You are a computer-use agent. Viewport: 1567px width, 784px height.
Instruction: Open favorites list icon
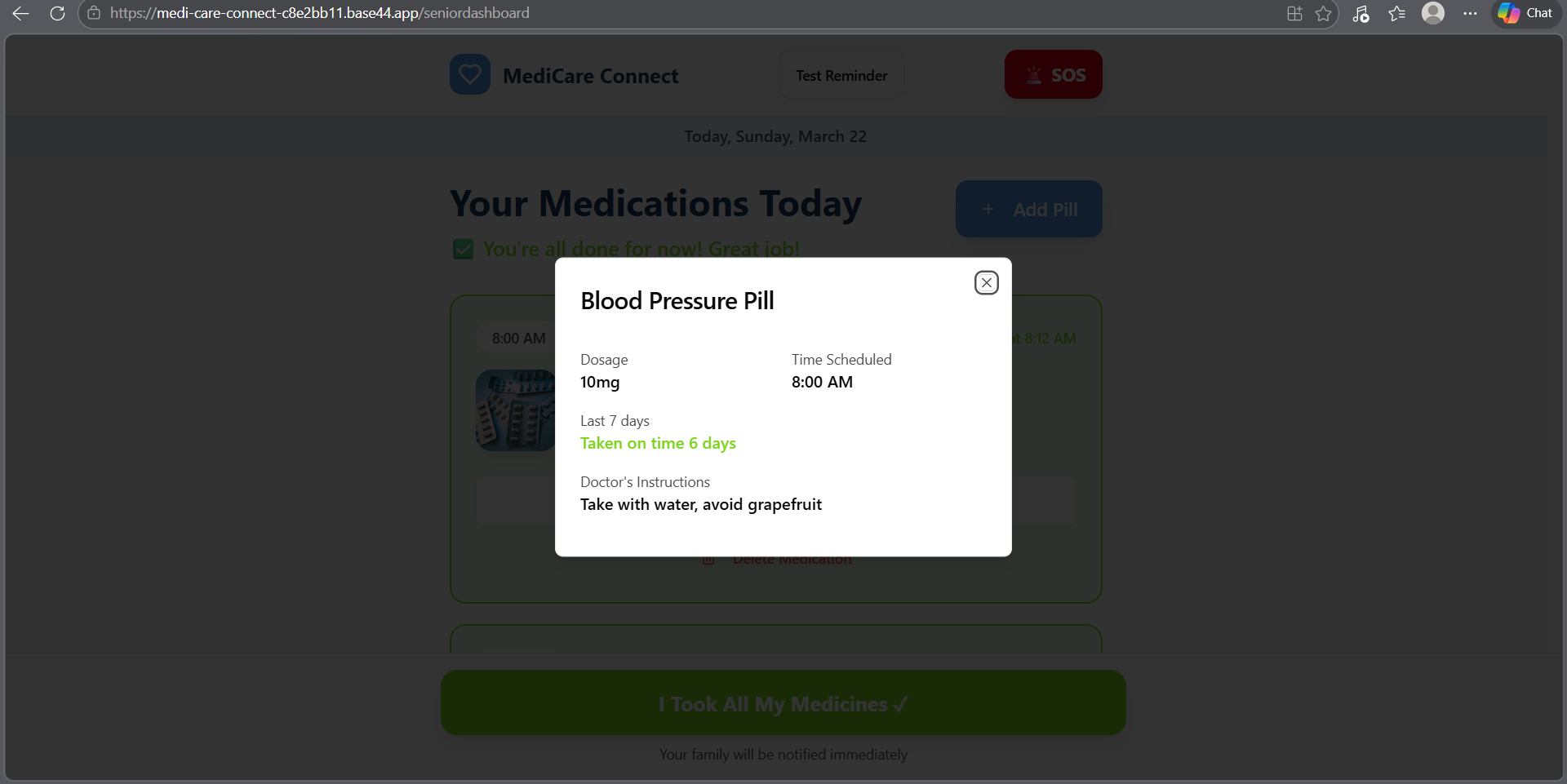click(1396, 13)
